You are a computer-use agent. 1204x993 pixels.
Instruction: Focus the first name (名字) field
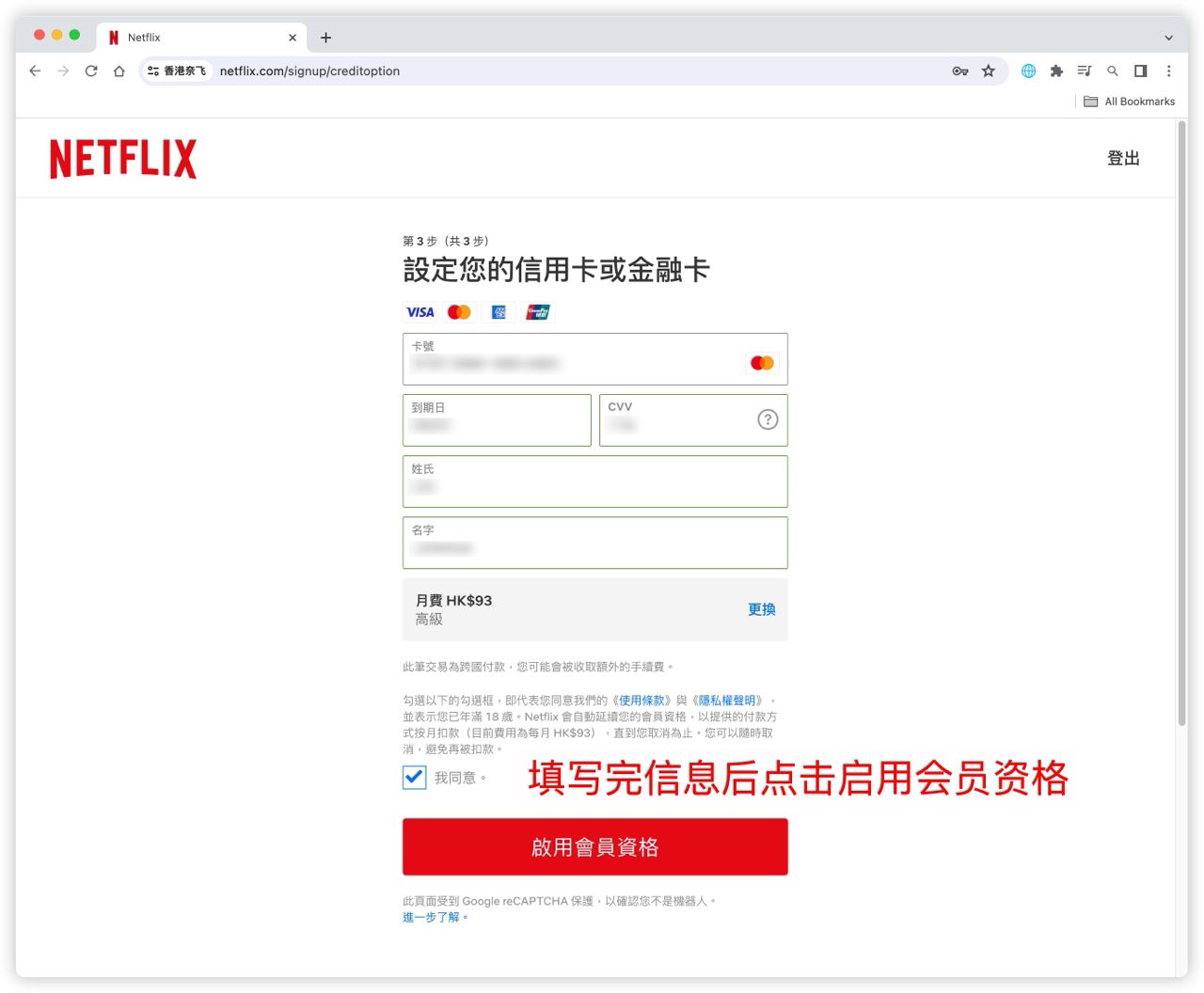coord(594,543)
